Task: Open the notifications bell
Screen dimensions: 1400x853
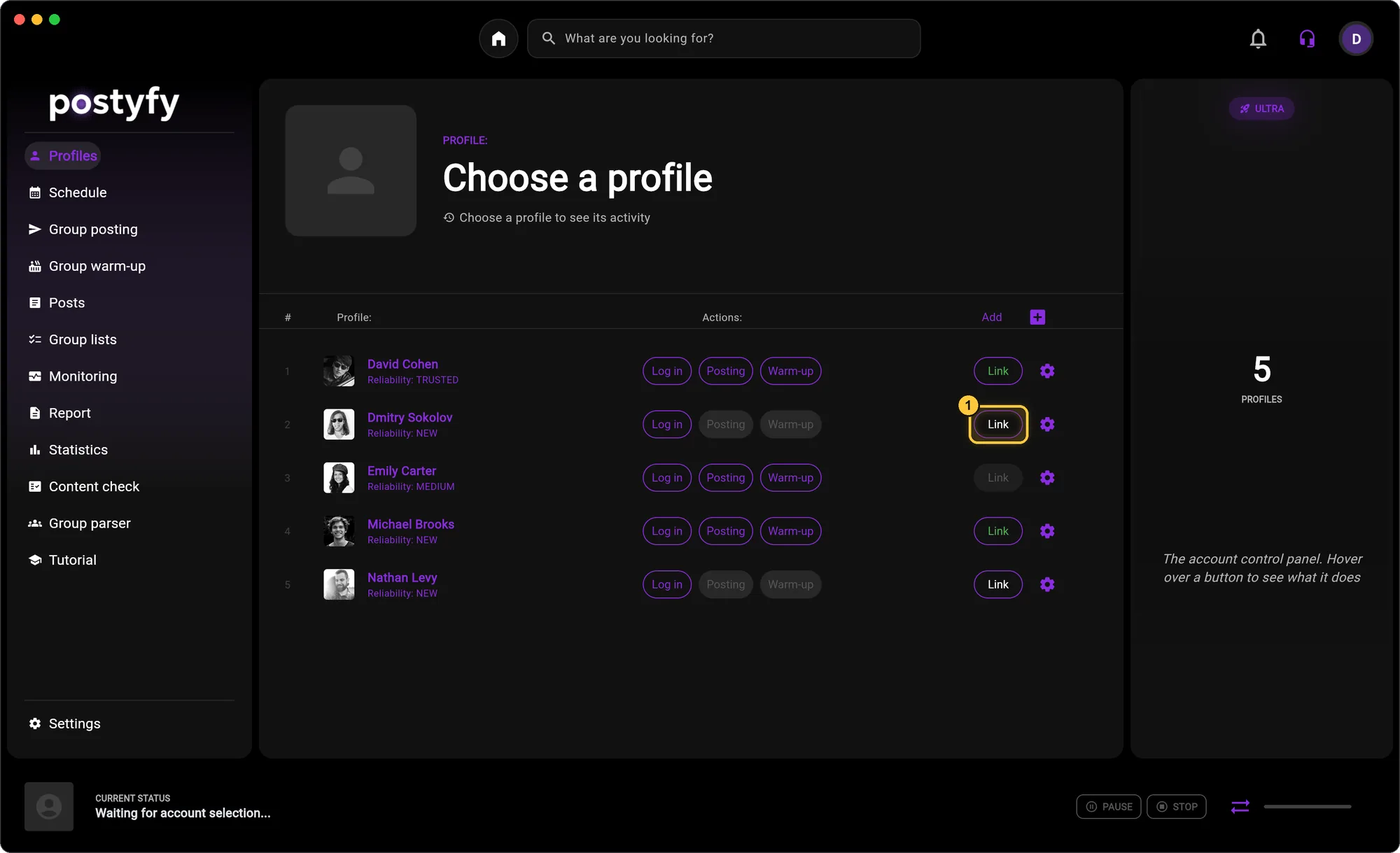Action: pyautogui.click(x=1258, y=38)
